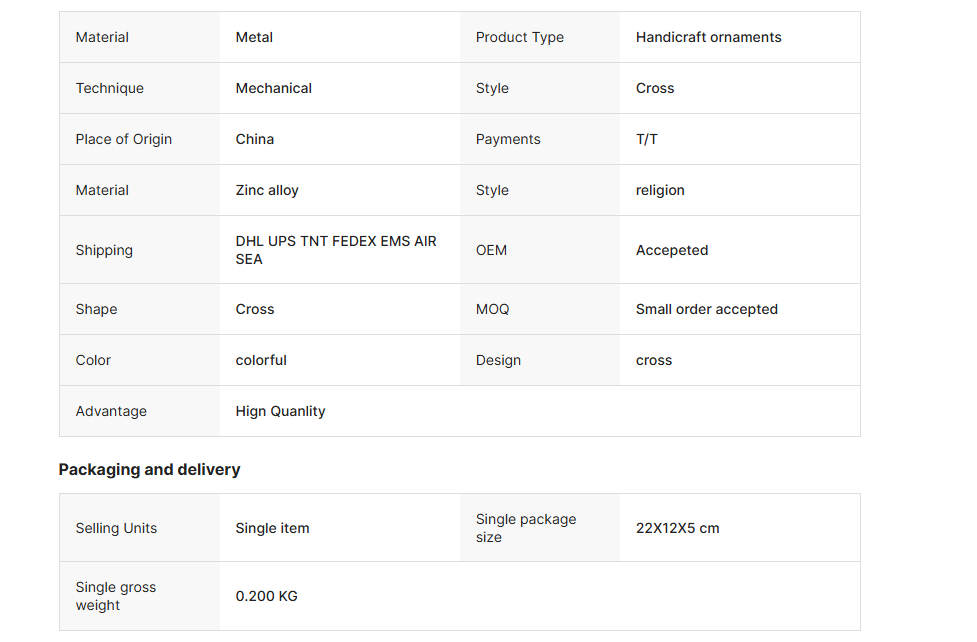Select the "China" origin value

[x=254, y=139]
